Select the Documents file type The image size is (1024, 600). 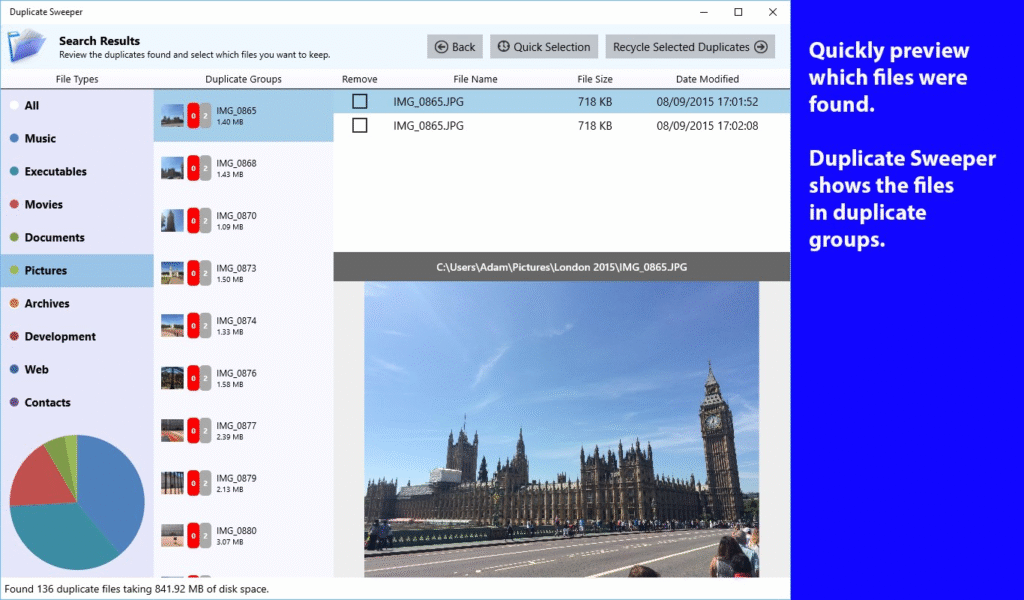tap(54, 238)
